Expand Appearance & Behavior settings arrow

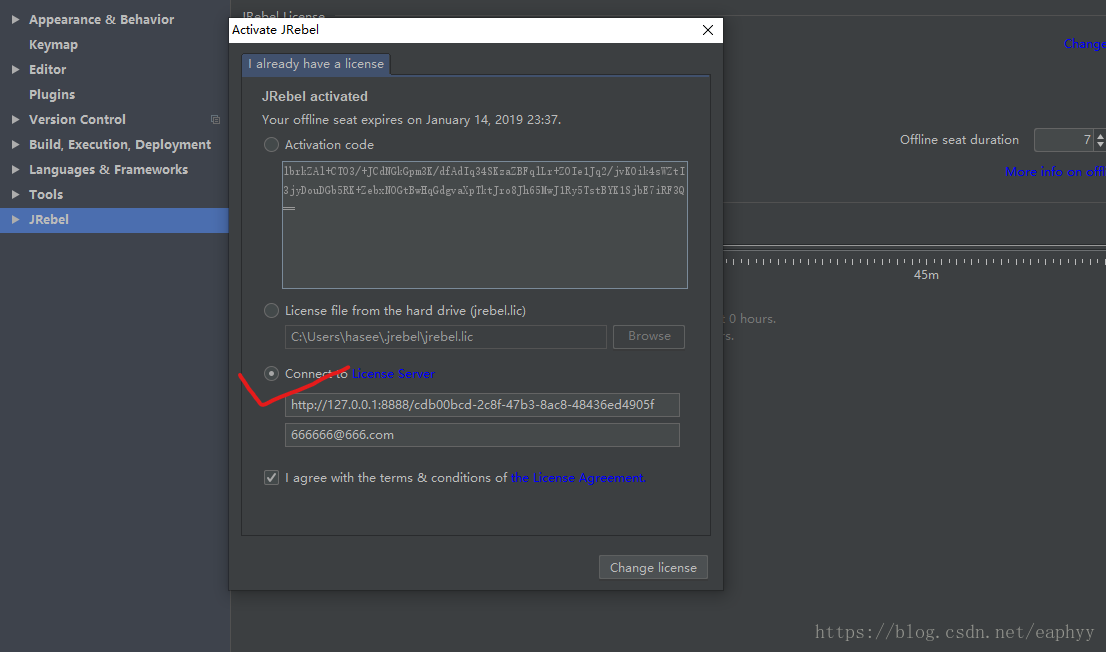pos(15,20)
